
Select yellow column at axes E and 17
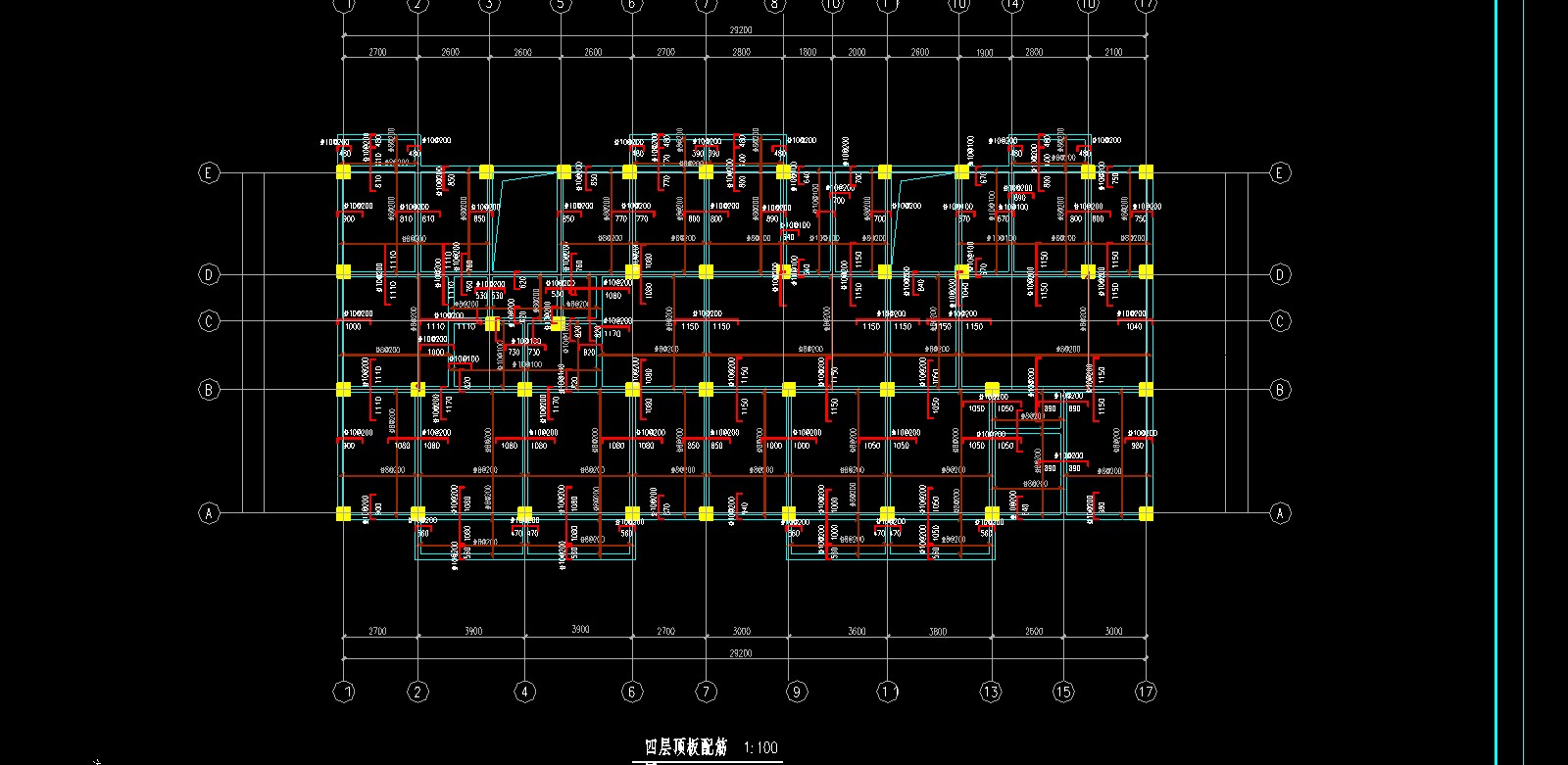click(x=1146, y=172)
